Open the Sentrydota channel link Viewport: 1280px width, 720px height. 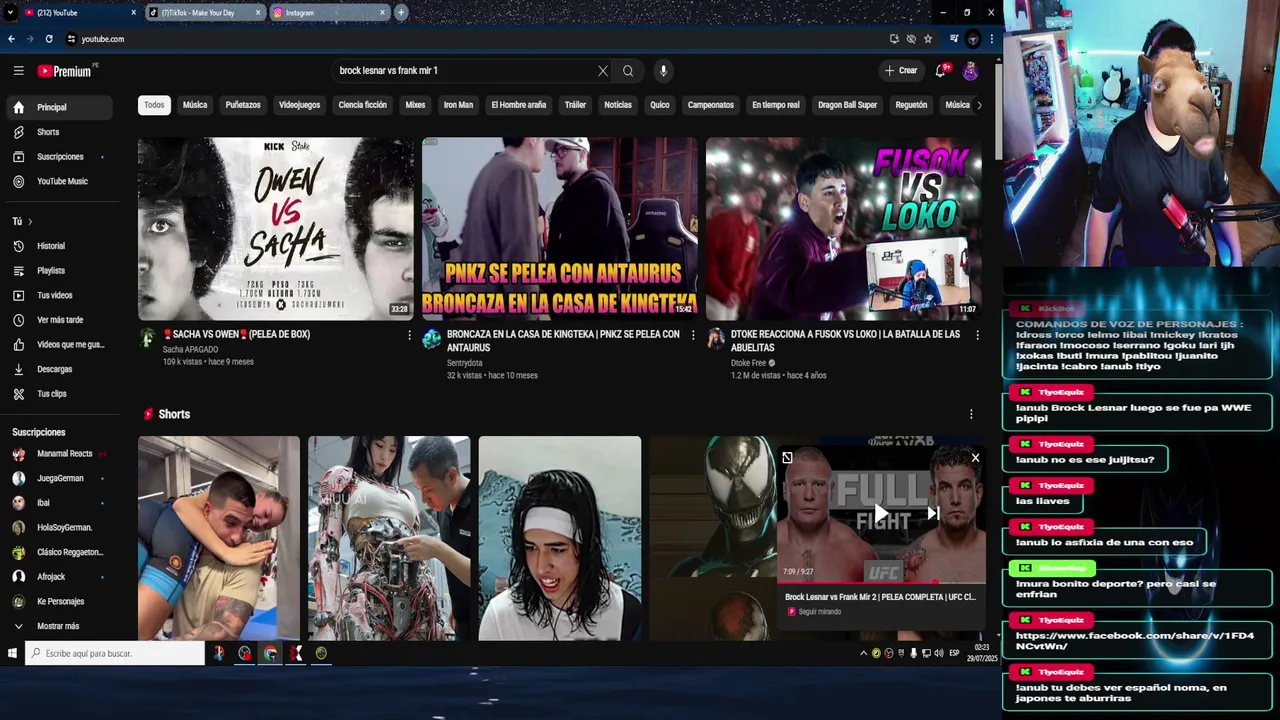(465, 363)
